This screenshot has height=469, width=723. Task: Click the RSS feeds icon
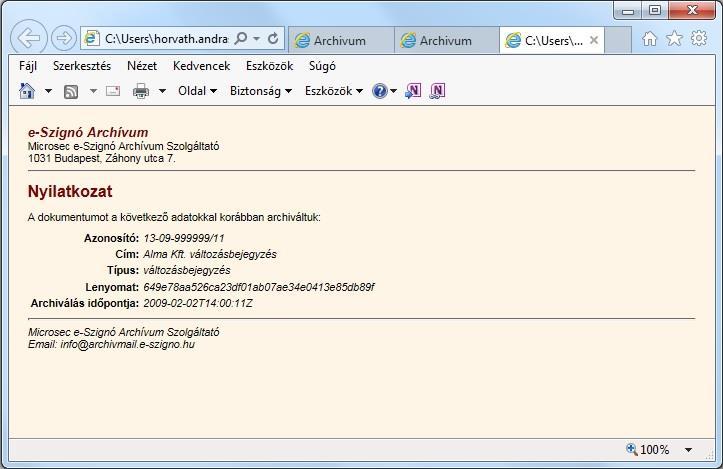coord(71,92)
